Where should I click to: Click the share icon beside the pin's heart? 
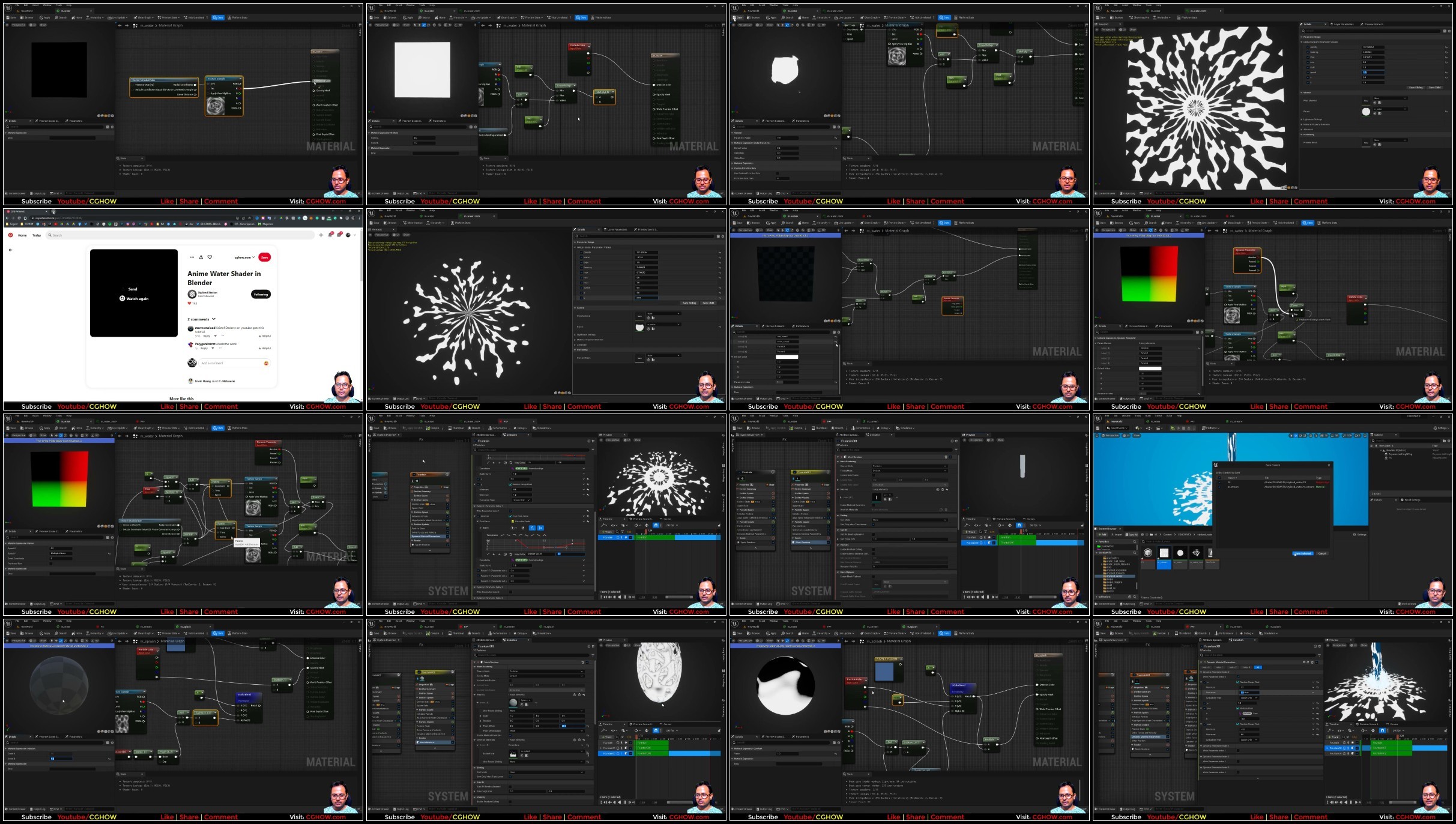point(201,257)
